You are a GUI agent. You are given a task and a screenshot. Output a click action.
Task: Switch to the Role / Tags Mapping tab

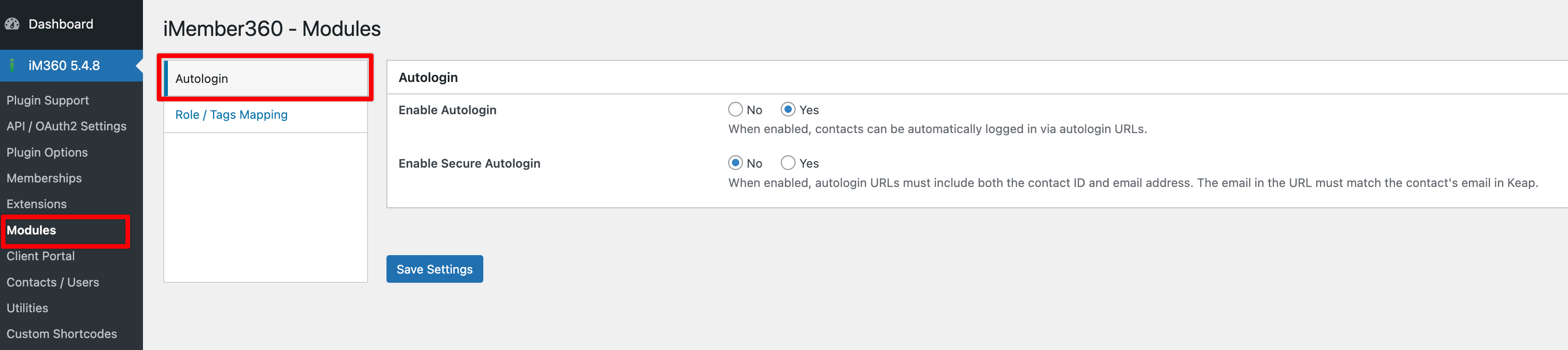coord(232,114)
